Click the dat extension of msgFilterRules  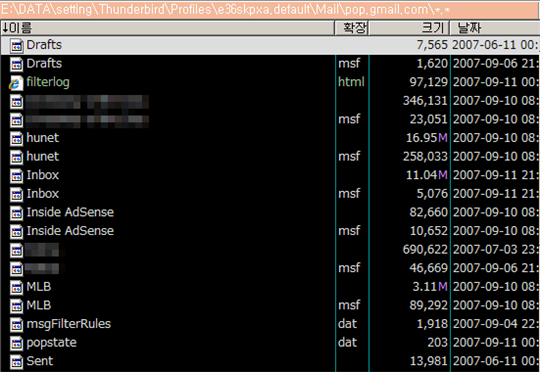tap(347, 324)
